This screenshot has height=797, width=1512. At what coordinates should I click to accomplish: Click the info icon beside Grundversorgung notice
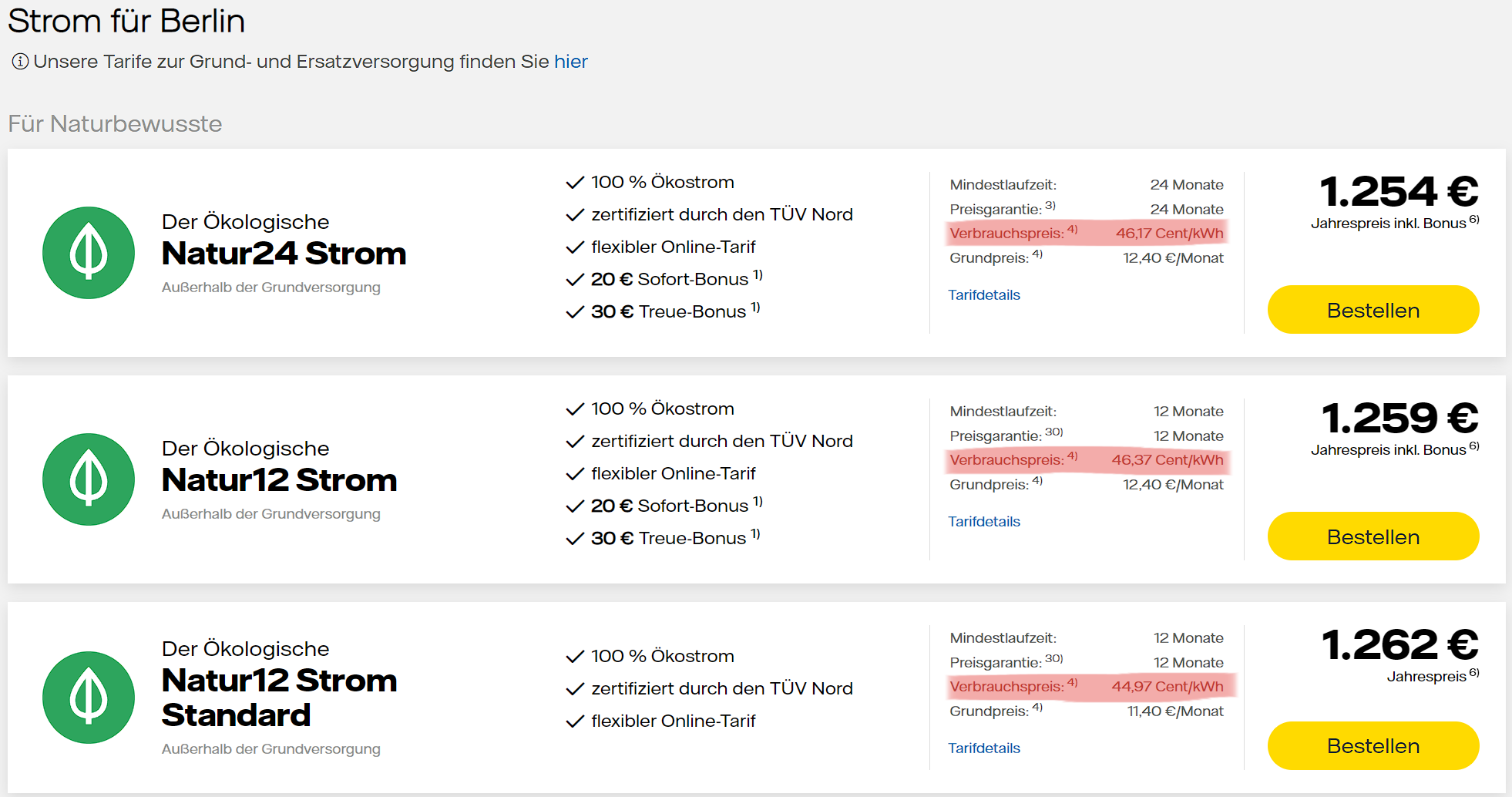20,62
